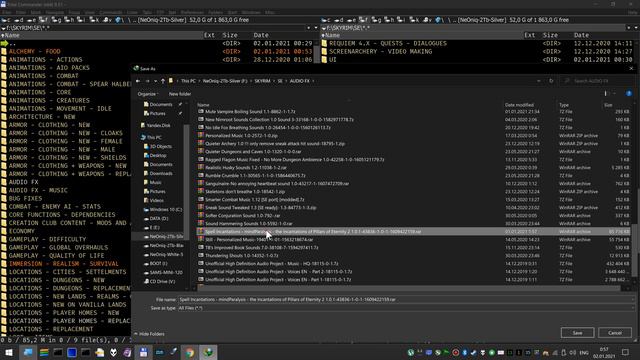Open Windows Start menu
The width and height of the screenshot is (640, 360).
(x=9, y=352)
